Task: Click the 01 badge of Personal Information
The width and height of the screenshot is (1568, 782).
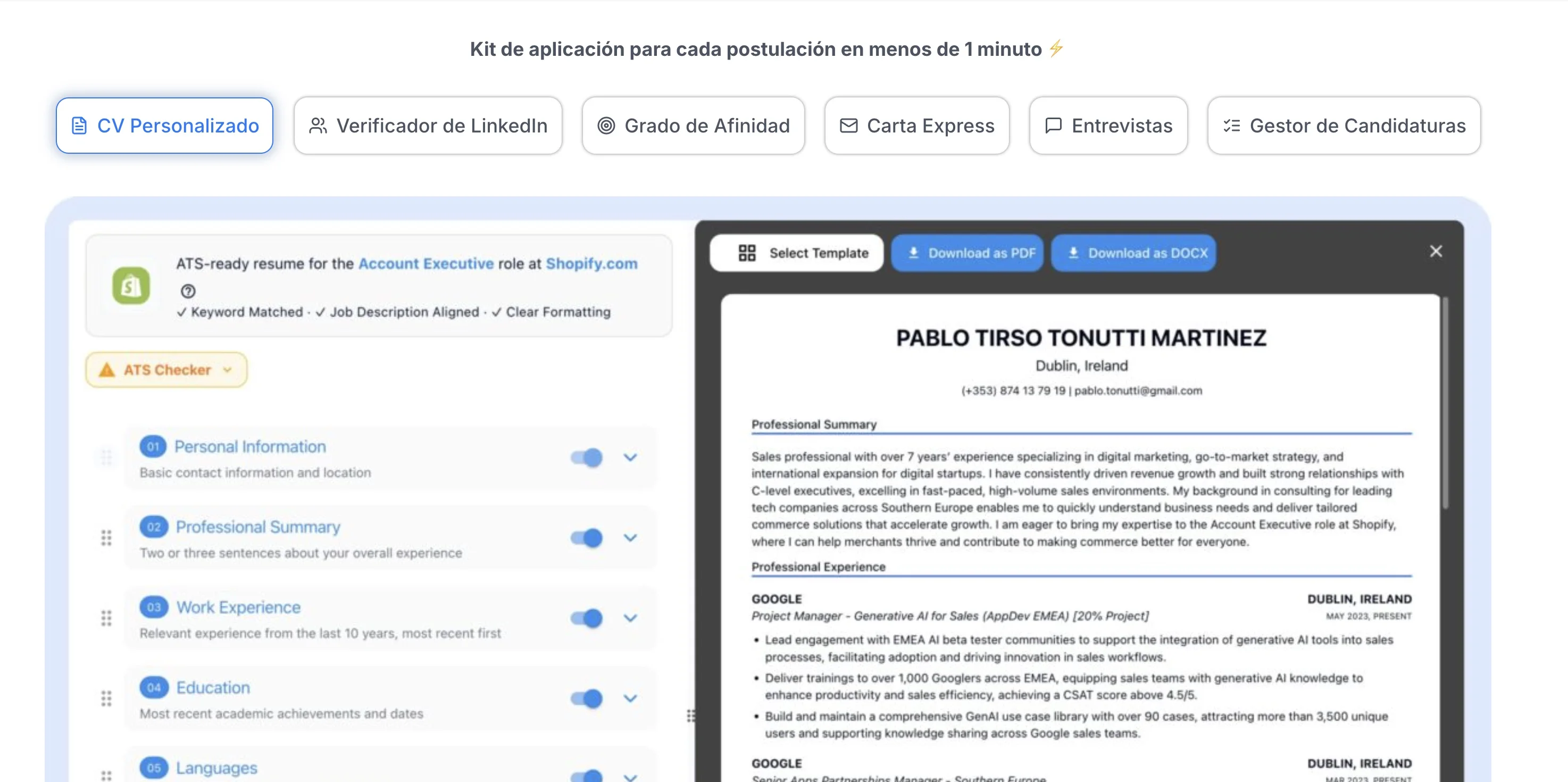Action: (x=153, y=446)
